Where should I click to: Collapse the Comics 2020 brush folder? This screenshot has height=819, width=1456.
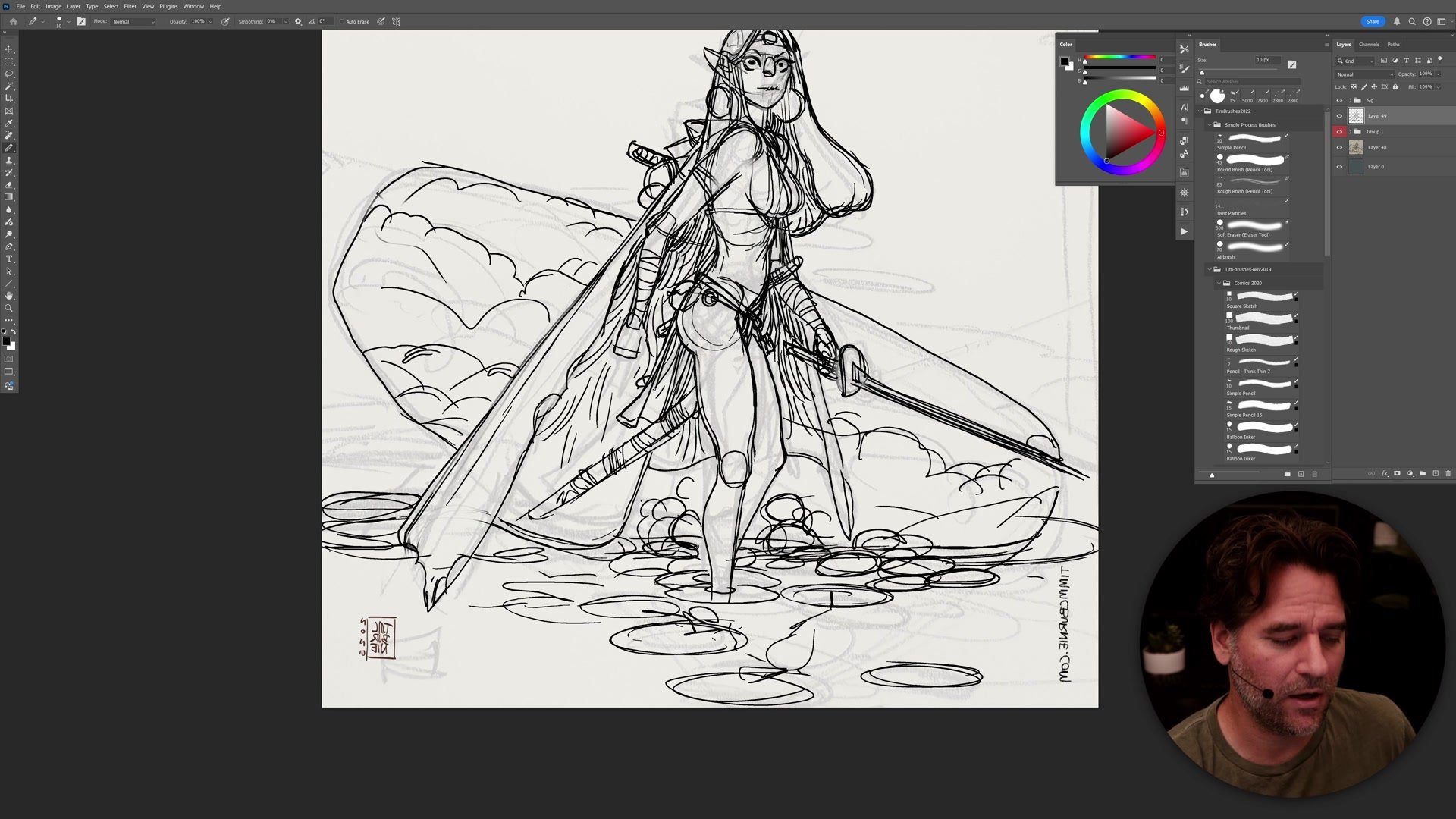tap(1219, 283)
